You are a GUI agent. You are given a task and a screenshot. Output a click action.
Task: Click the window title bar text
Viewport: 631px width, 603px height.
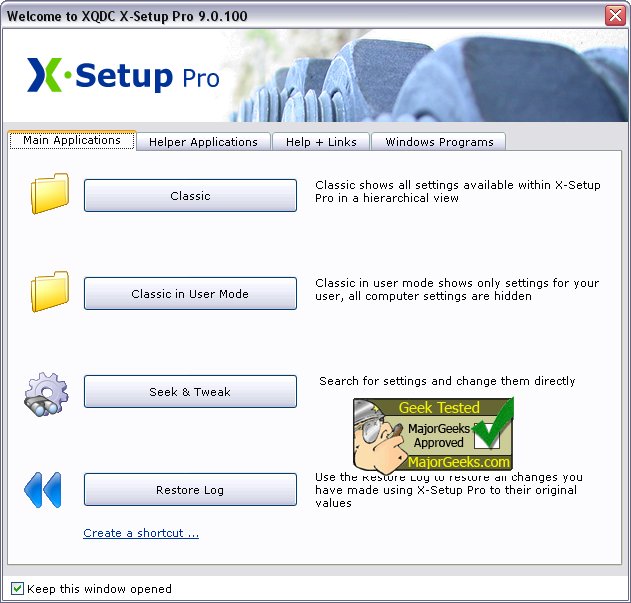pos(127,16)
